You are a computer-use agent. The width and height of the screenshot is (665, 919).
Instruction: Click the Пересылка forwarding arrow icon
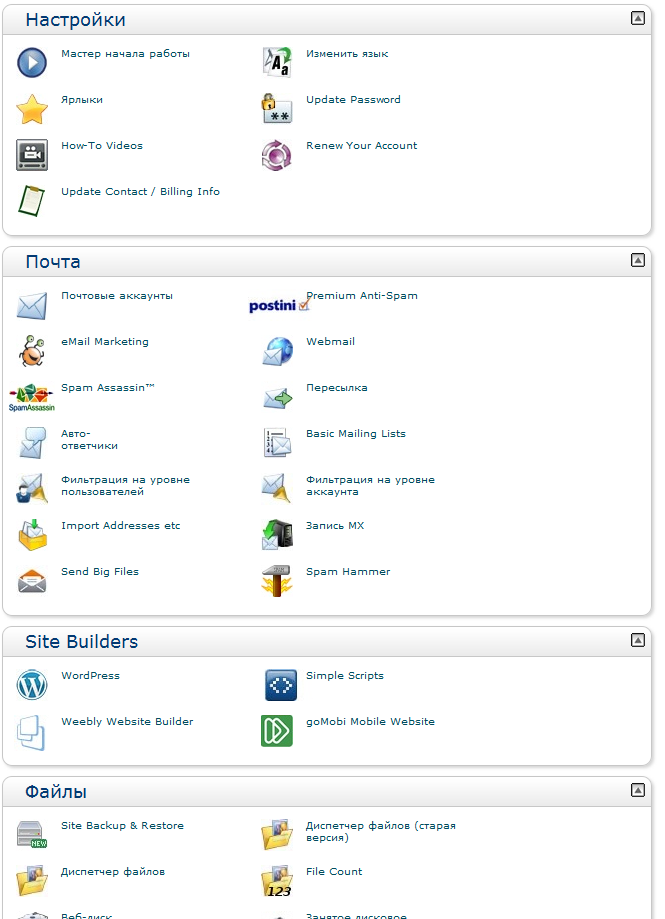click(277, 399)
